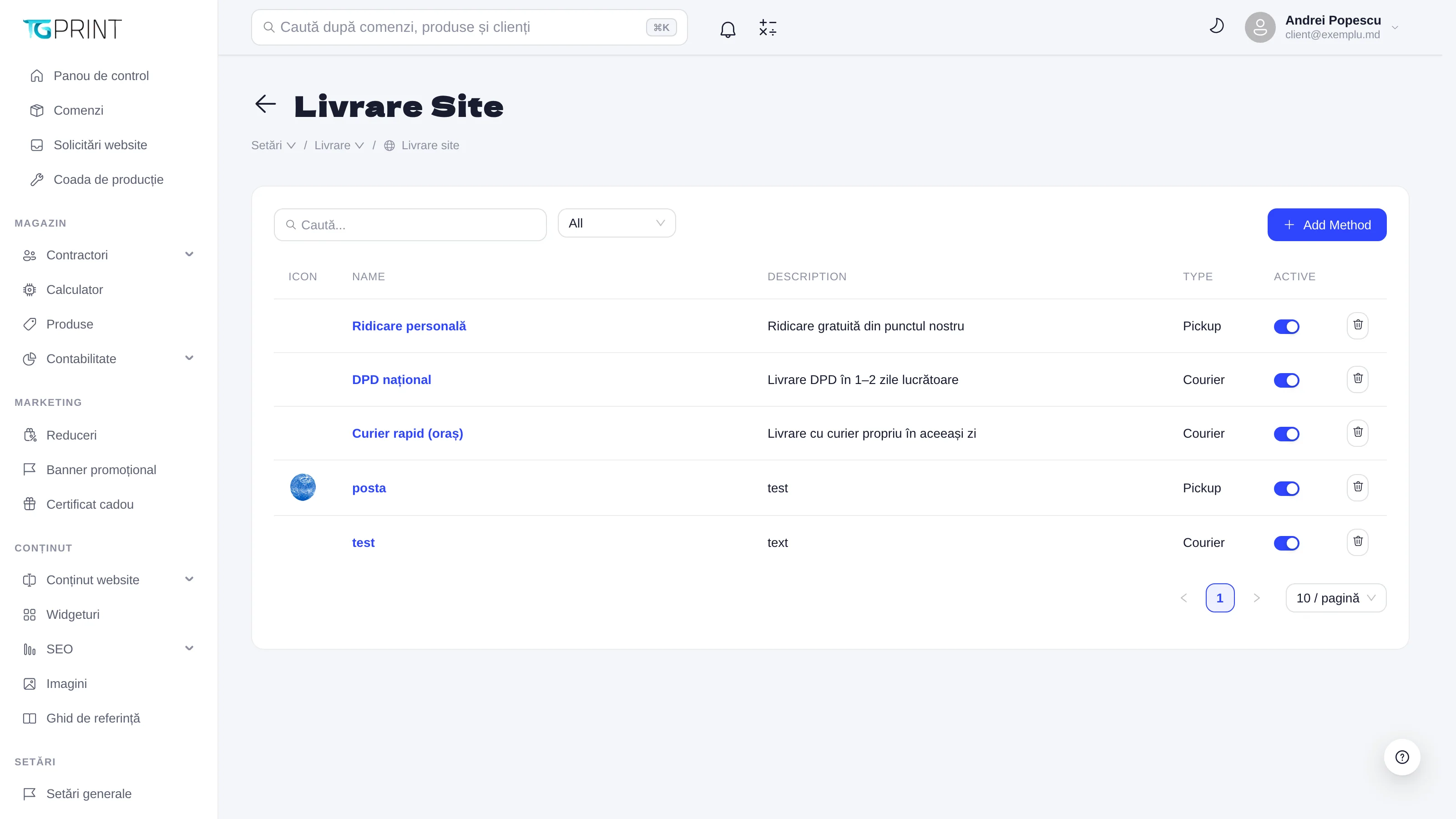The height and width of the screenshot is (819, 1456).
Task: Expand the Contabilitate submenu
Action: coord(189,358)
